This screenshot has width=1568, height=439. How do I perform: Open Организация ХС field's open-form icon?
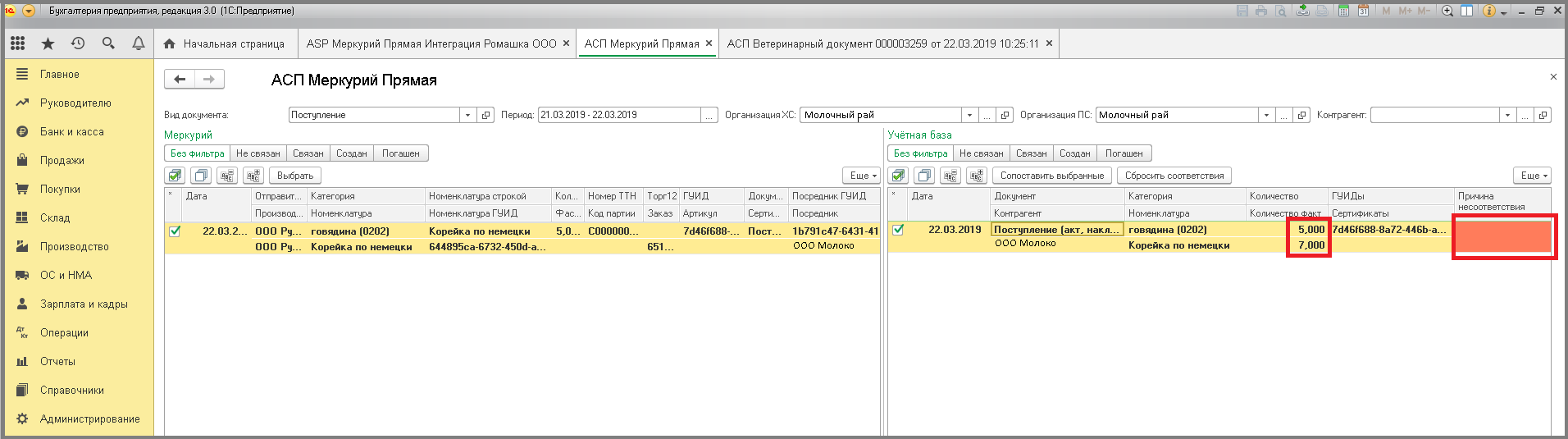click(1005, 115)
